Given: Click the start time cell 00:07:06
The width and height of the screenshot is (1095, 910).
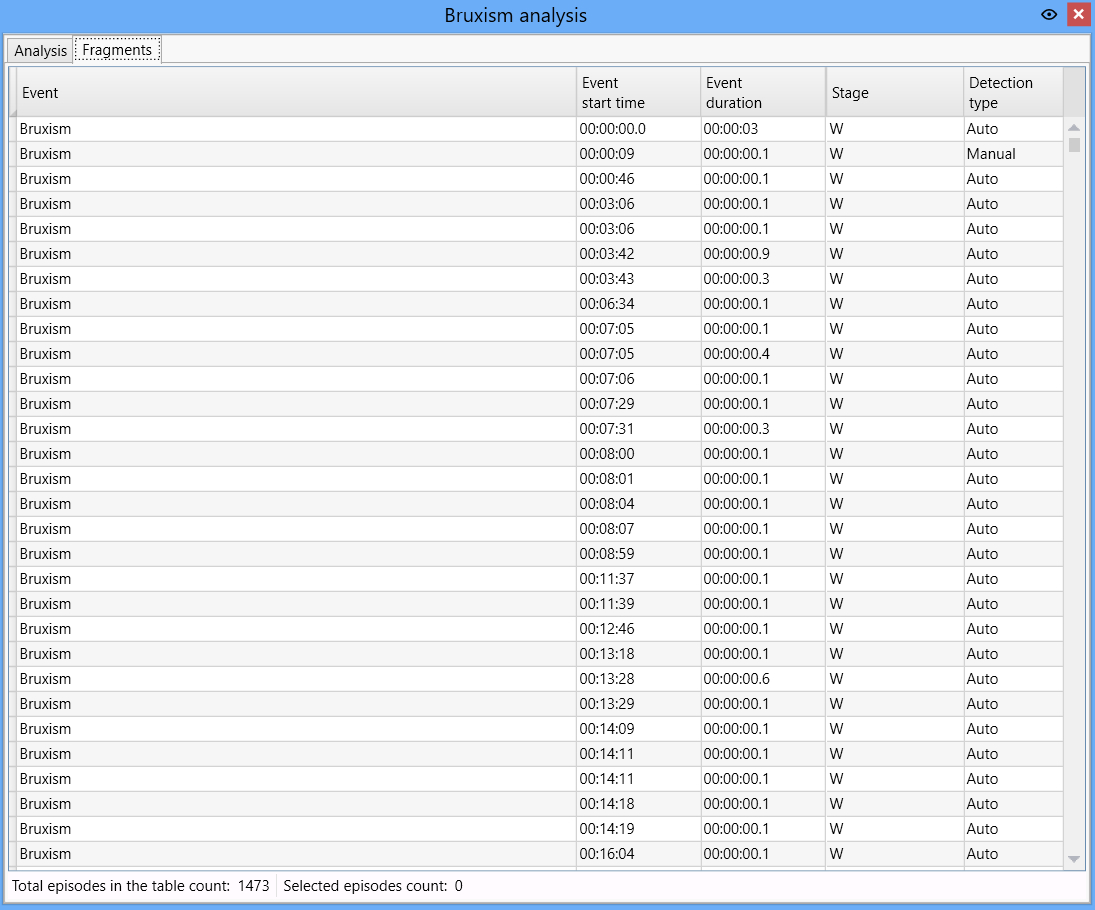Looking at the screenshot, I should point(638,379).
